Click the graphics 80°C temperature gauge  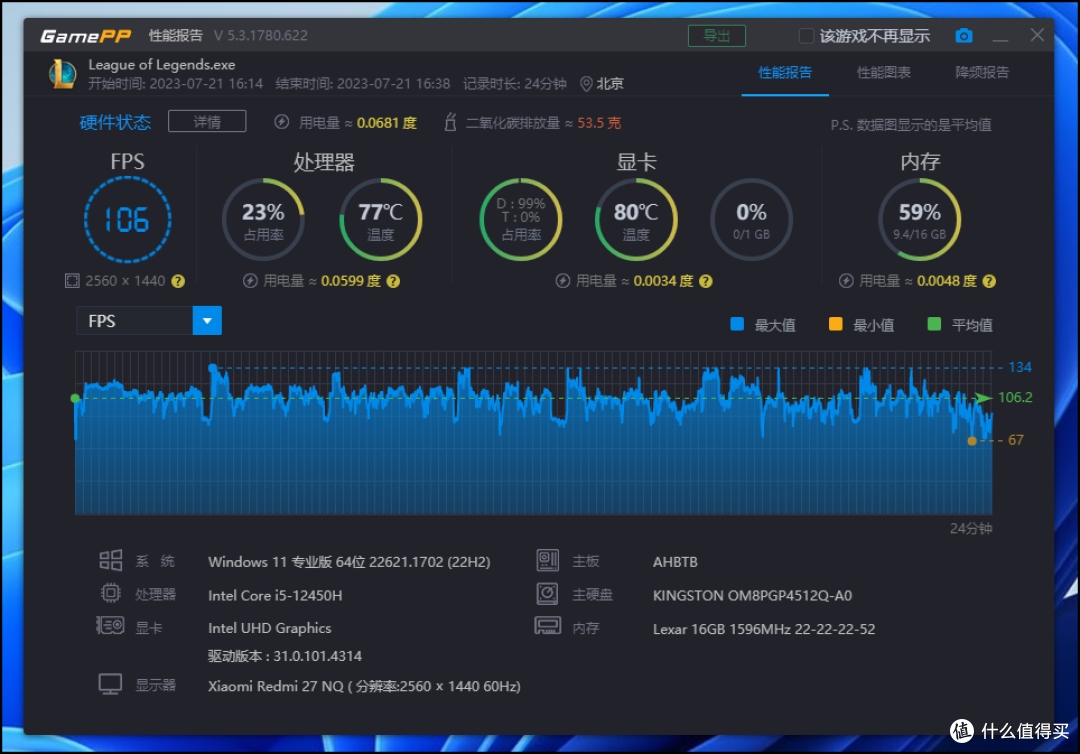coord(636,220)
